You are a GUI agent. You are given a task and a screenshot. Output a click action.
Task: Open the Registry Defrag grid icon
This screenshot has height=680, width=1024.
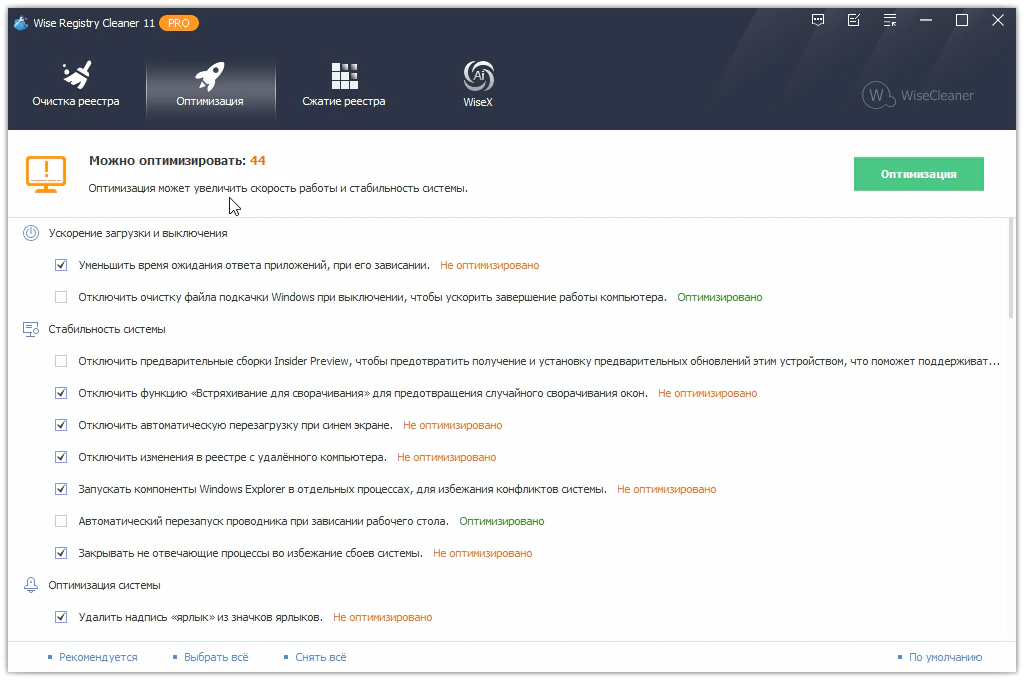pyautogui.click(x=344, y=76)
